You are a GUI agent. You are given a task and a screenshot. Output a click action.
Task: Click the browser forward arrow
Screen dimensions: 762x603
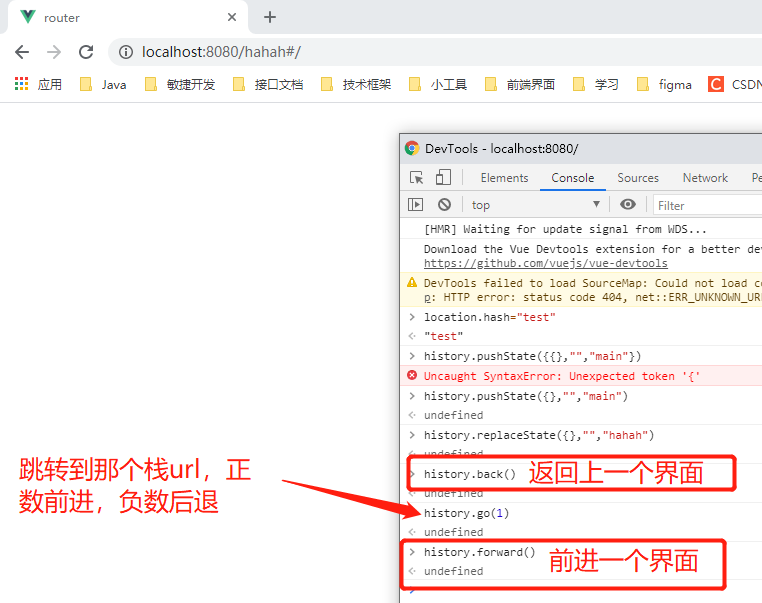pos(54,52)
